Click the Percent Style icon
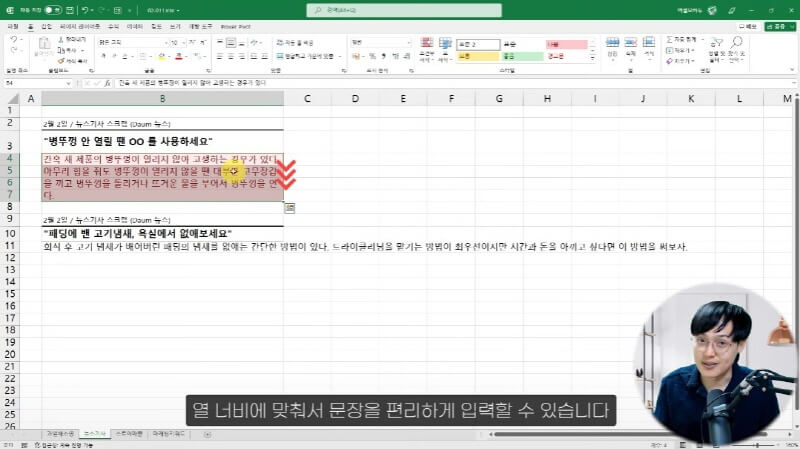This screenshot has width=800, height=449. (372, 56)
